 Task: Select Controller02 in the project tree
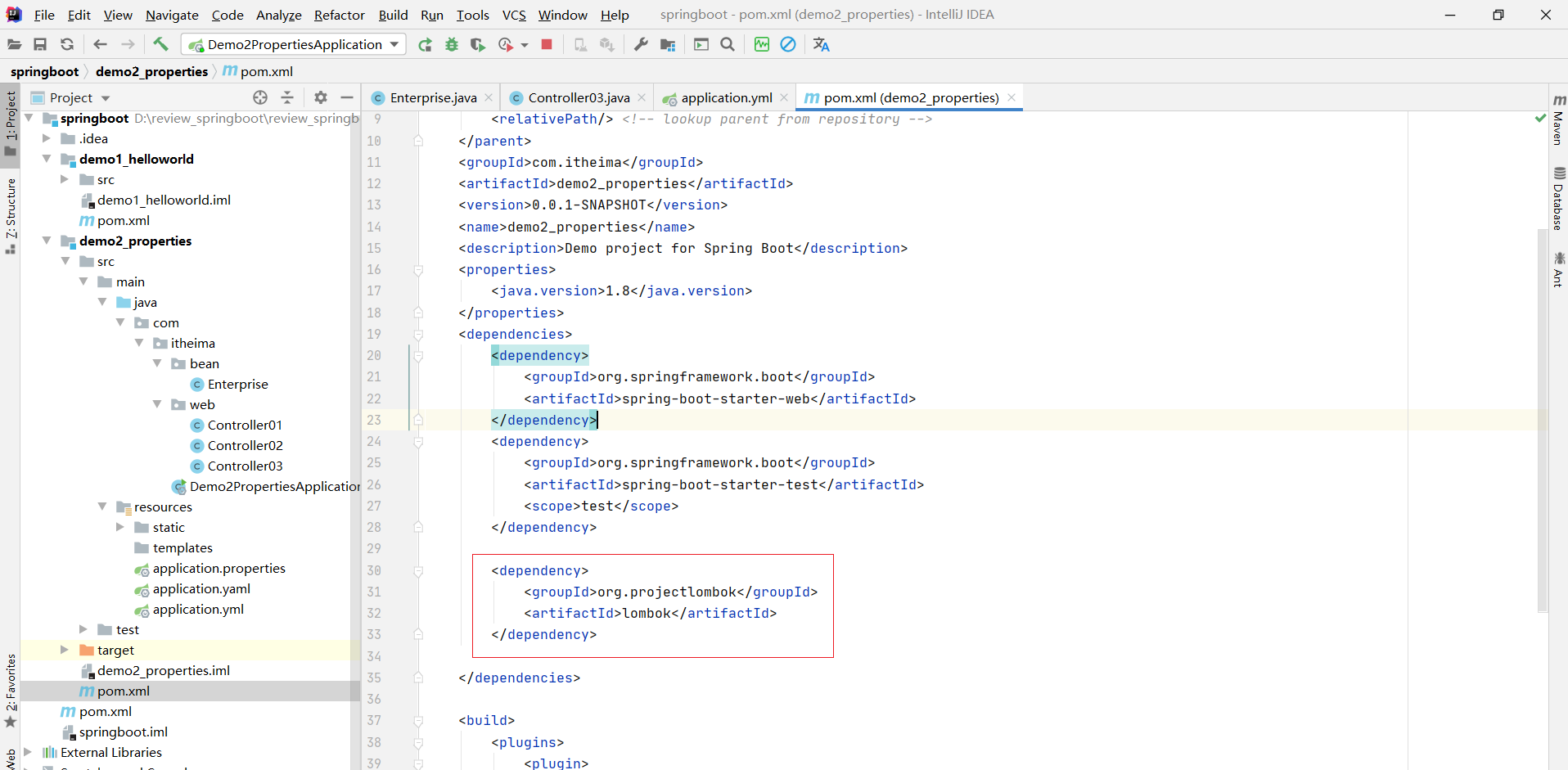245,445
